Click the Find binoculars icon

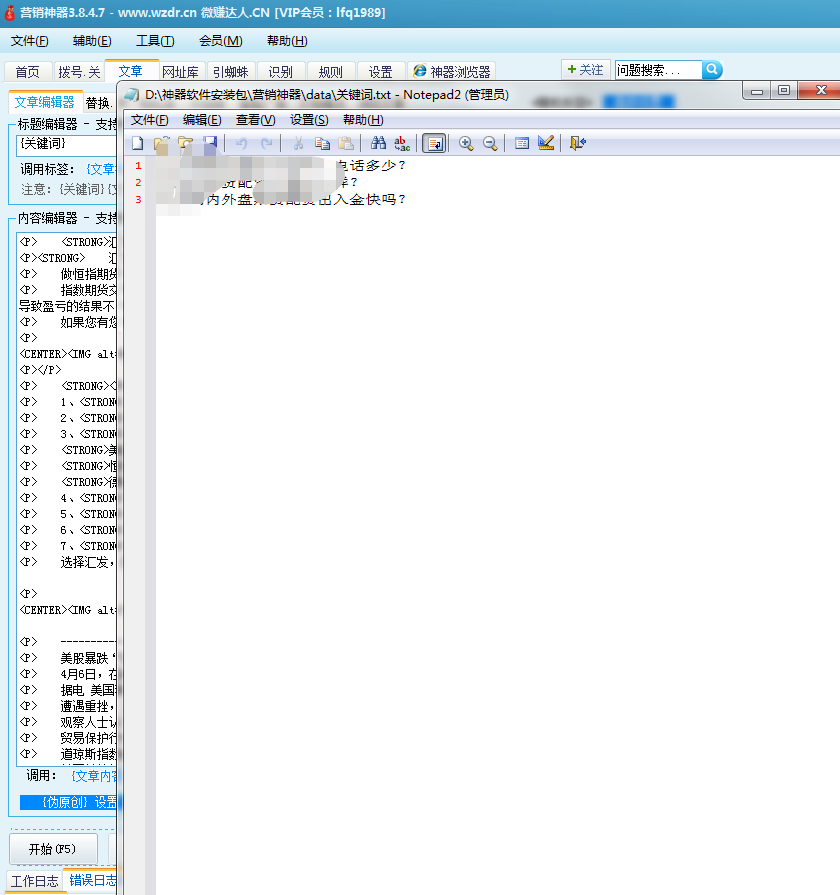tap(378, 143)
